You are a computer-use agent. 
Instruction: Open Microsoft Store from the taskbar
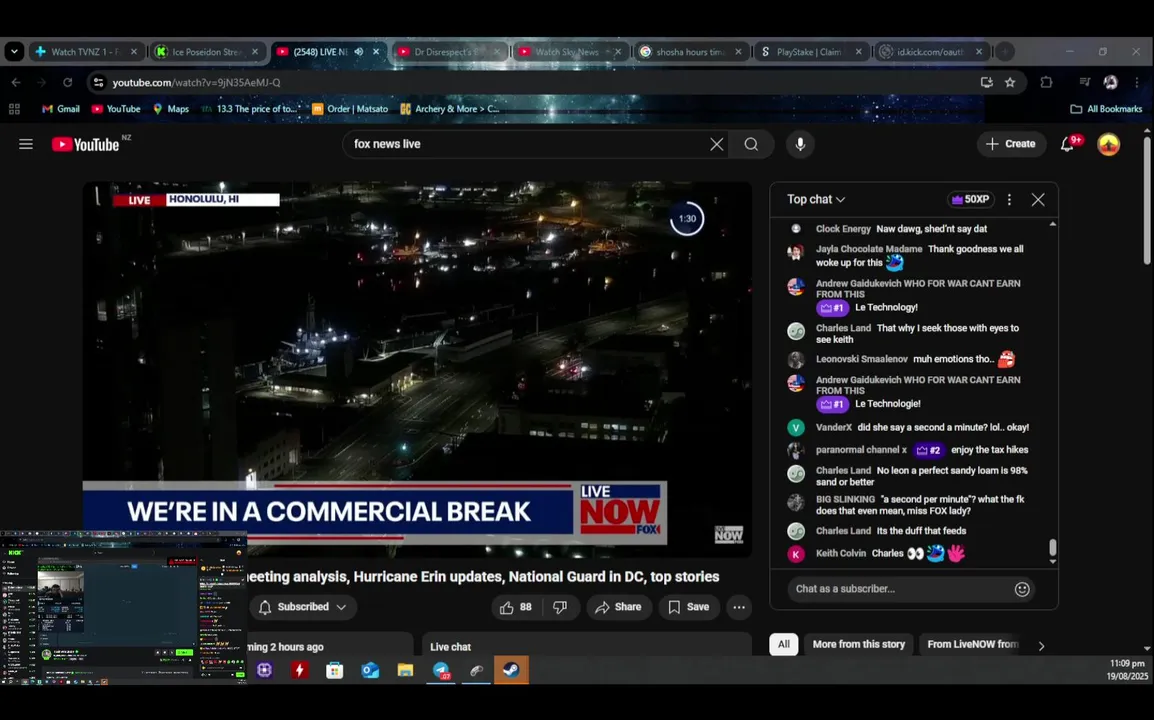pyautogui.click(x=335, y=670)
